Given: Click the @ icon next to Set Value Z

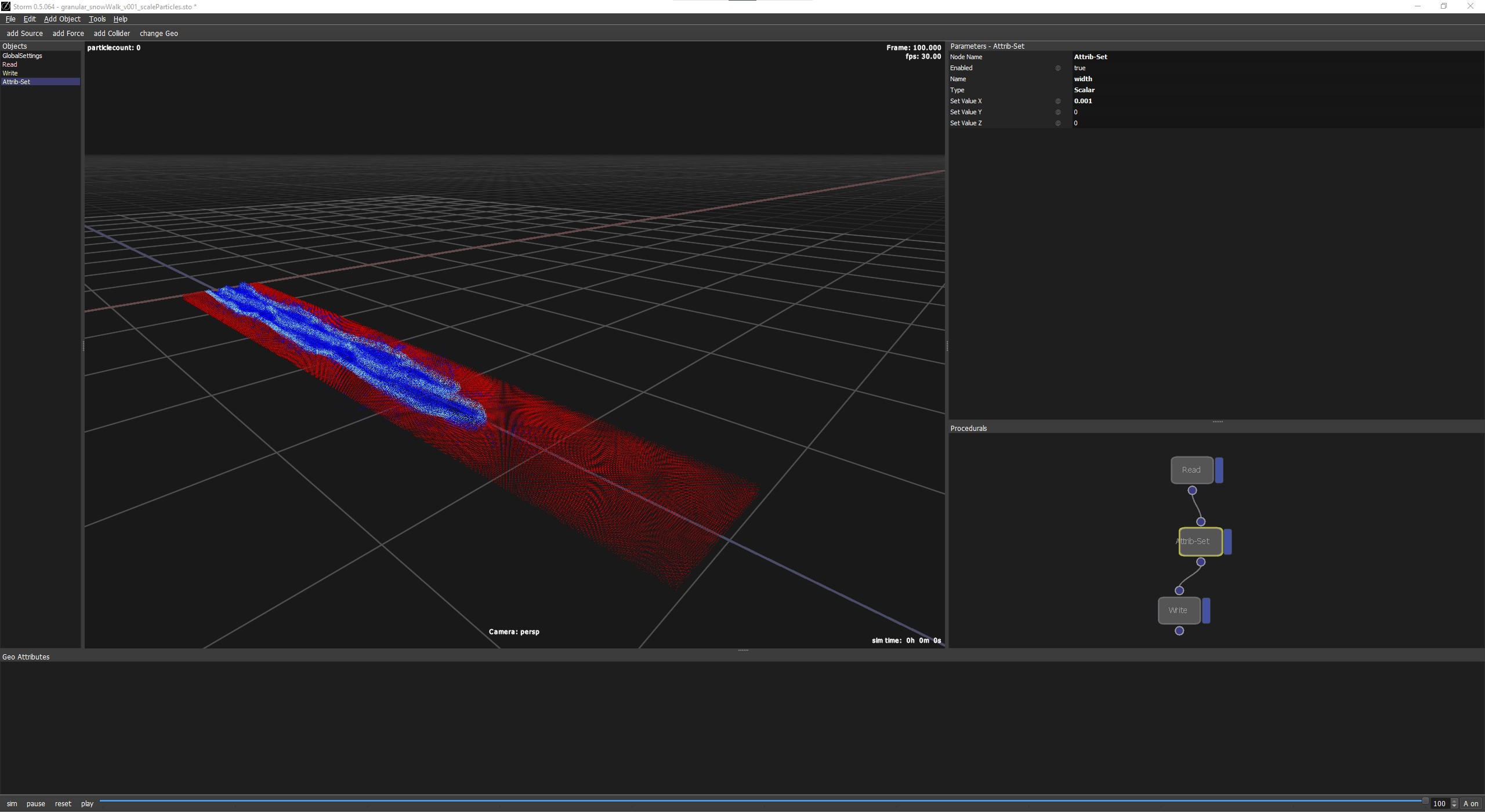Looking at the screenshot, I should pos(1057,123).
